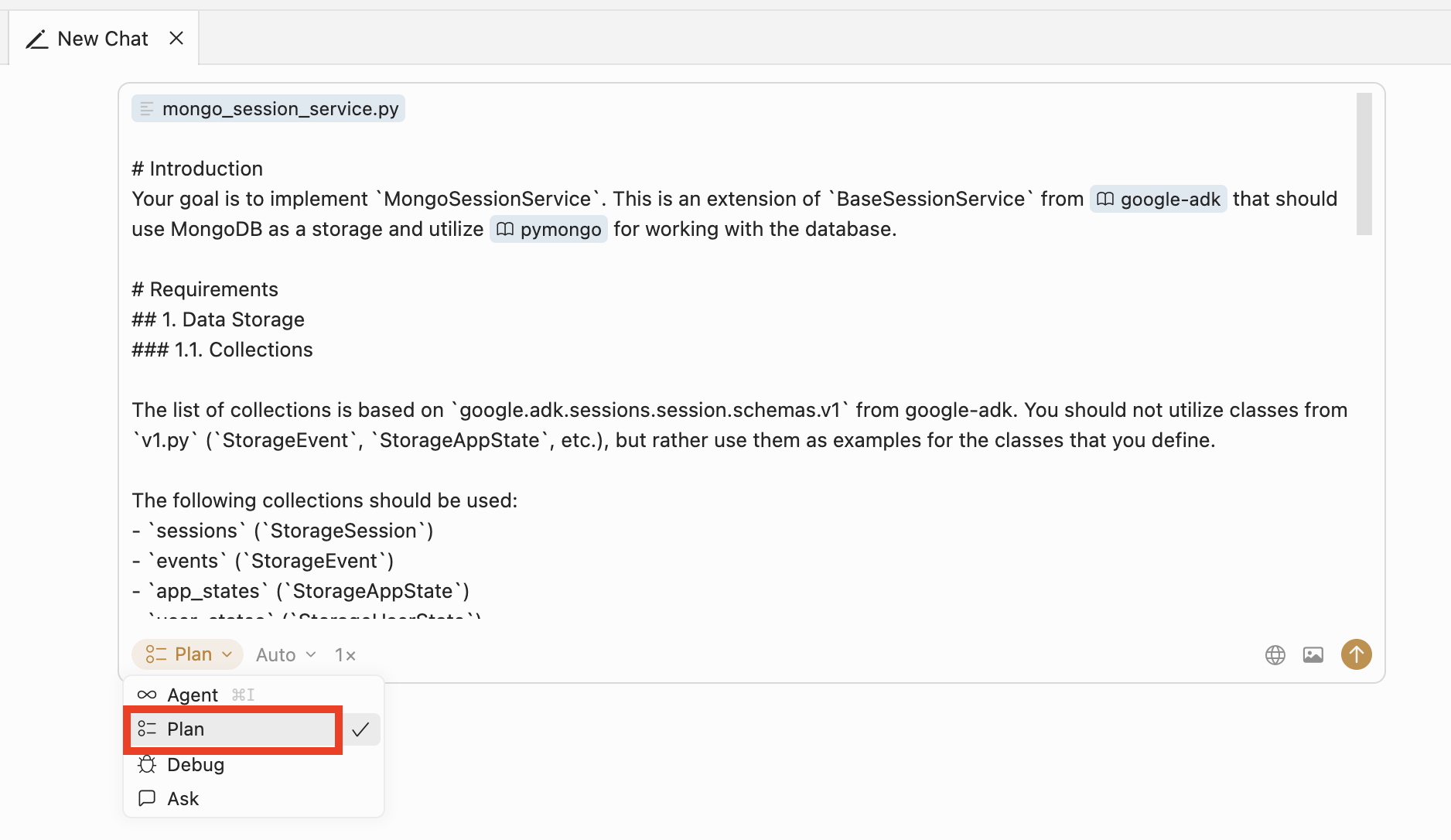Click the New Chat pencil icon
Image resolution: width=1451 pixels, height=840 pixels.
click(x=37, y=38)
